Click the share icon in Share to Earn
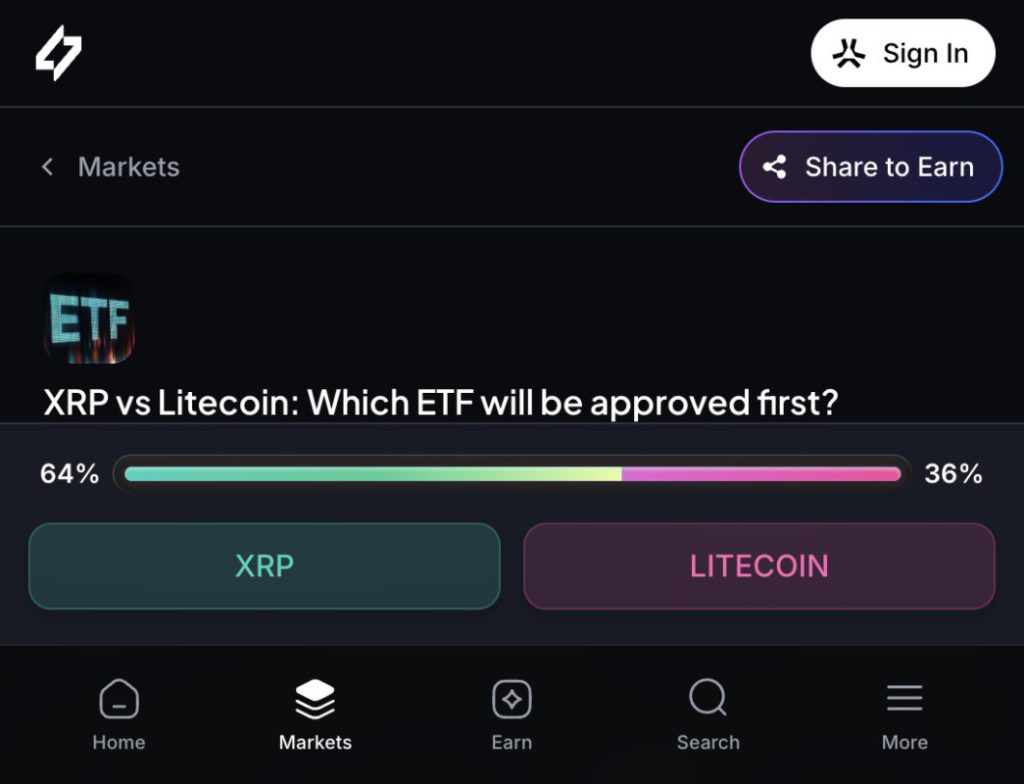1024x784 pixels. point(774,167)
